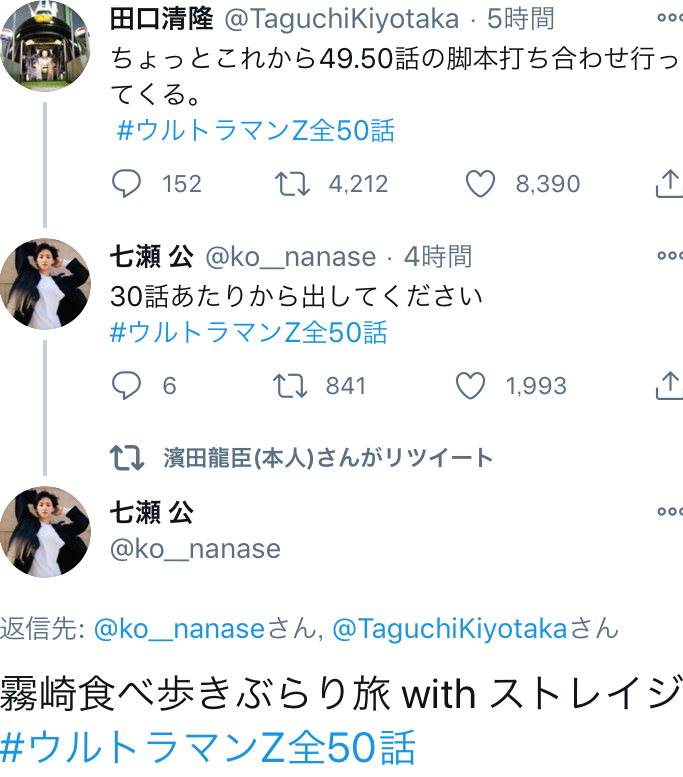
Task: Like 田口清隆's tweet
Action: pos(481,184)
